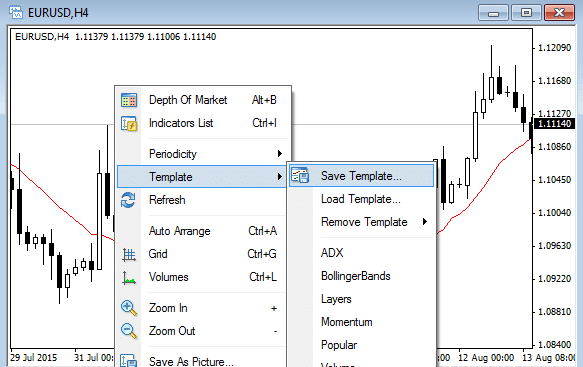The image size is (583, 367).
Task: Click the Save Template icon
Action: (x=300, y=175)
